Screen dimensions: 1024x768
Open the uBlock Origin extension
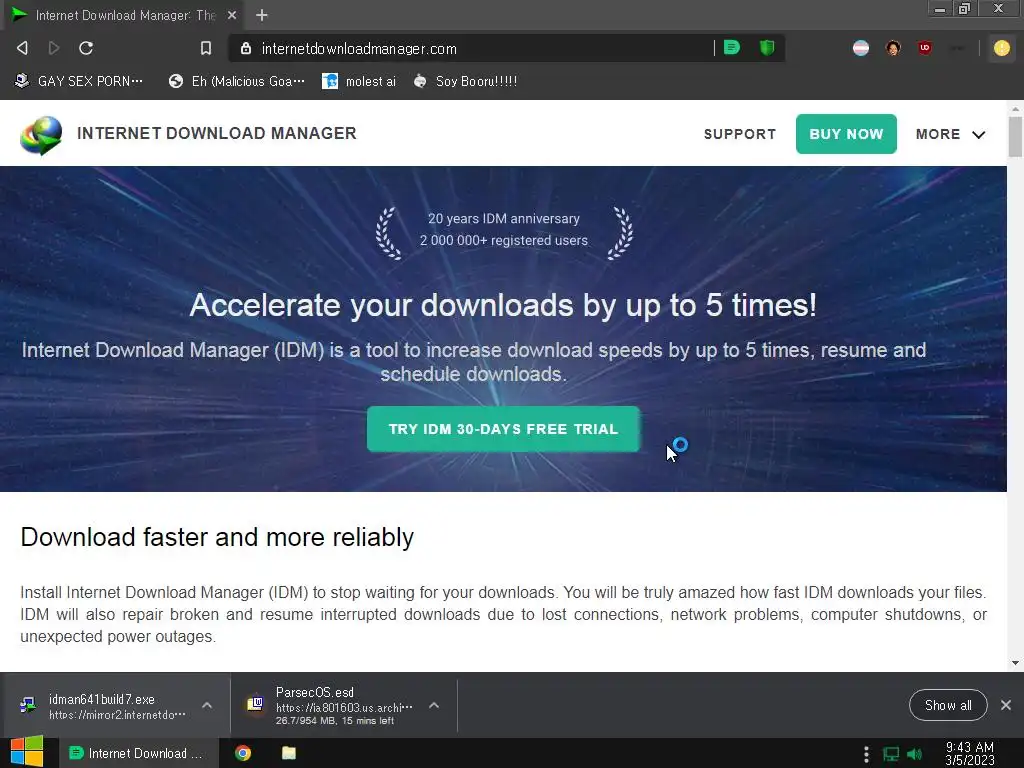[x=925, y=48]
